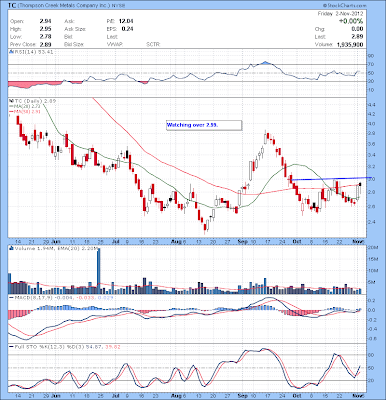Click the NYSE exchange label in header

[118, 6]
